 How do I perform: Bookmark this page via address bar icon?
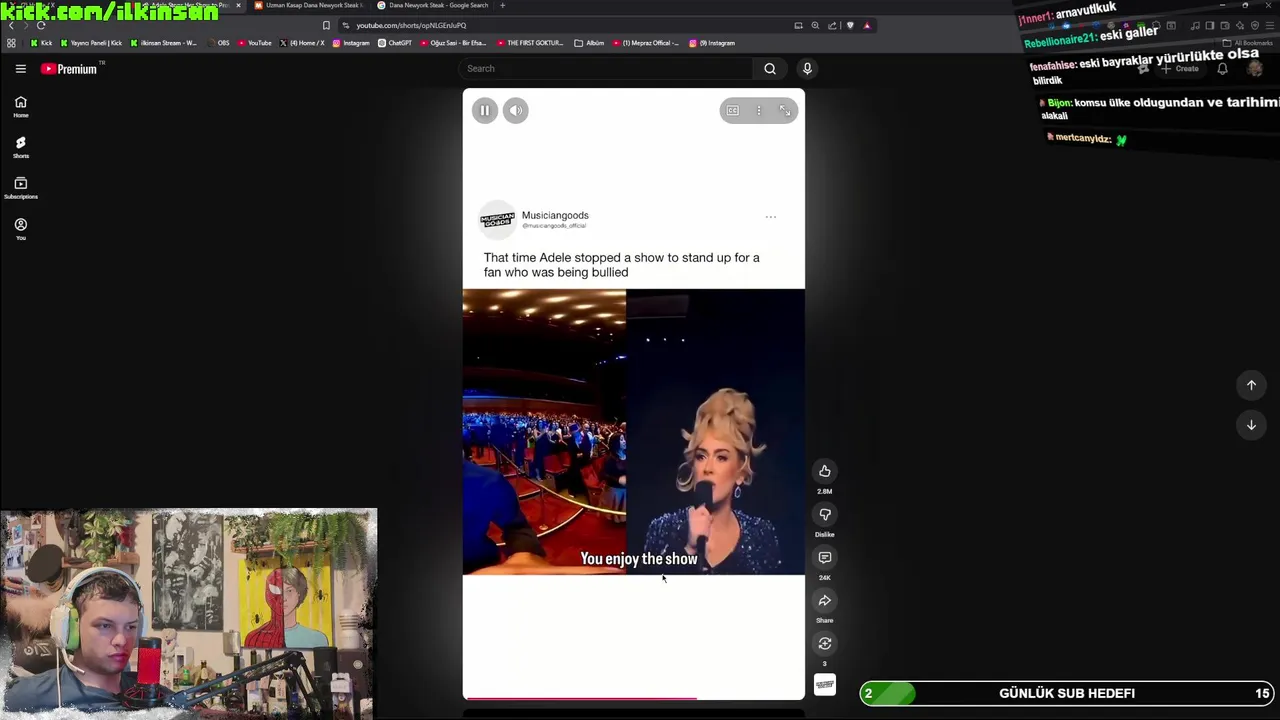[x=326, y=25]
